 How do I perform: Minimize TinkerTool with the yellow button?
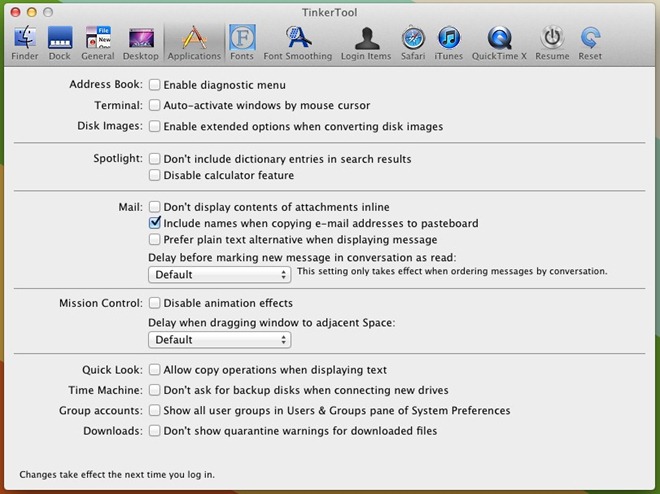tap(32, 12)
